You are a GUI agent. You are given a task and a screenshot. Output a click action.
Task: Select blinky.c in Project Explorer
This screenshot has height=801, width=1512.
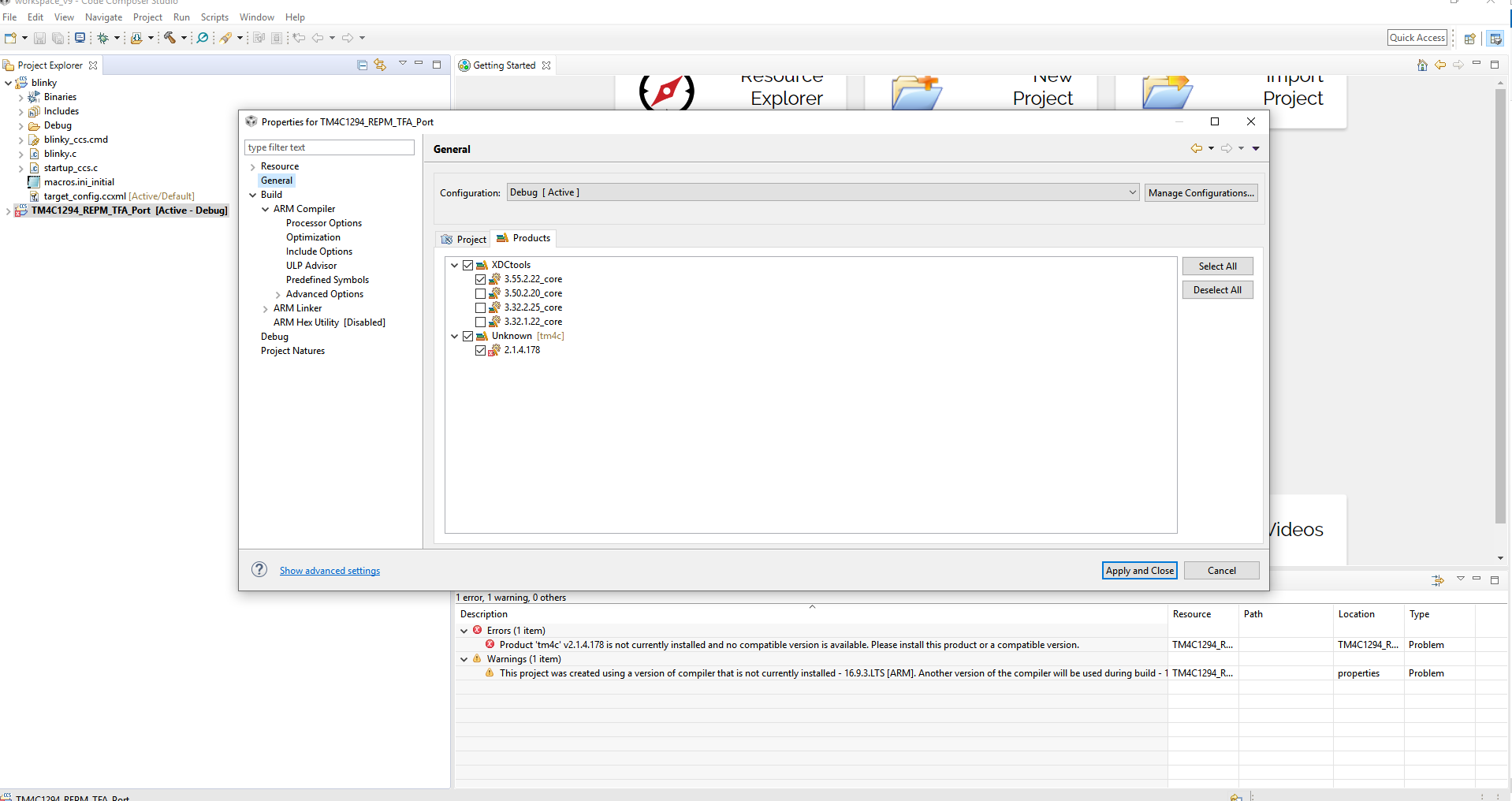(60, 154)
